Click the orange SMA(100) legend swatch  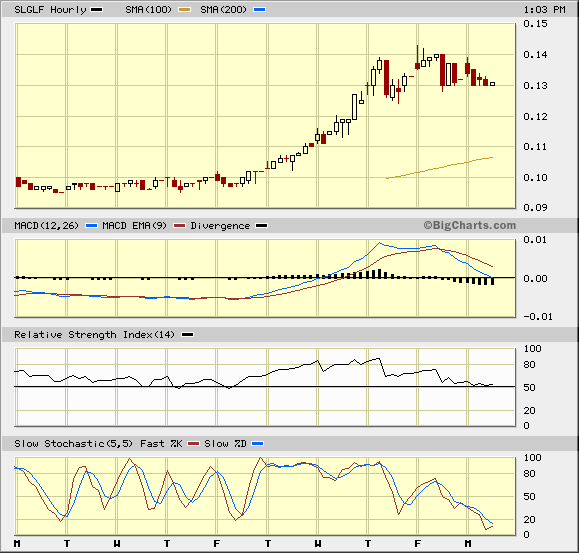coord(185,10)
